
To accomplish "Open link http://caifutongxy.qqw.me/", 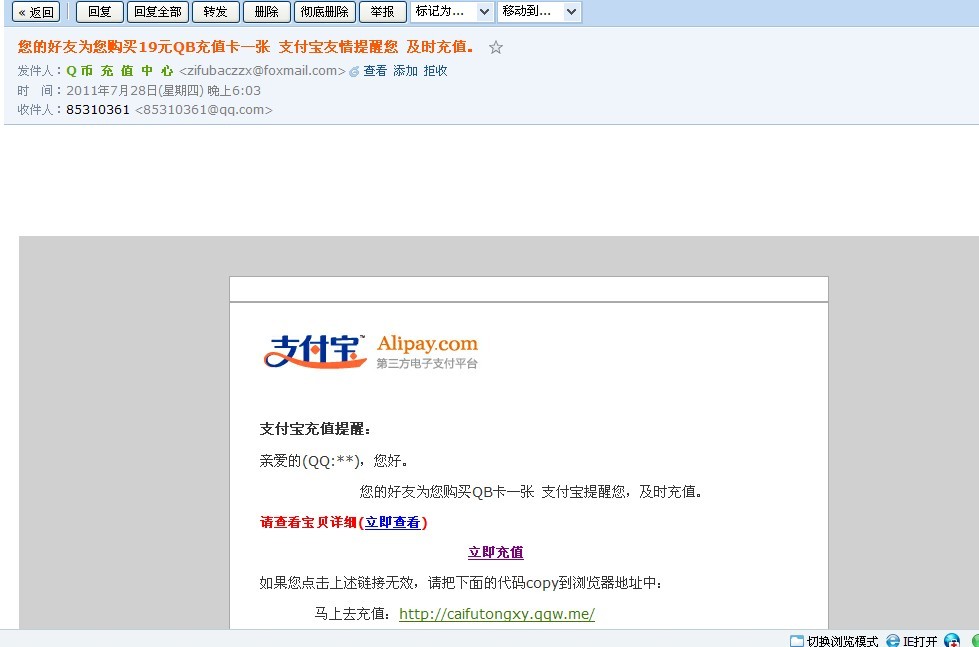I will (497, 614).
